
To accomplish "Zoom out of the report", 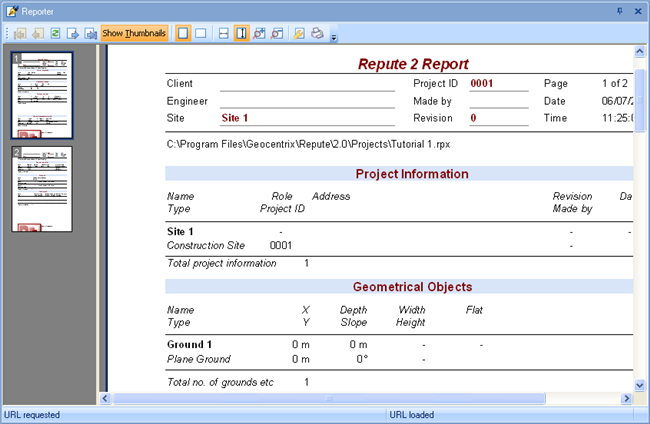I will 277,33.
